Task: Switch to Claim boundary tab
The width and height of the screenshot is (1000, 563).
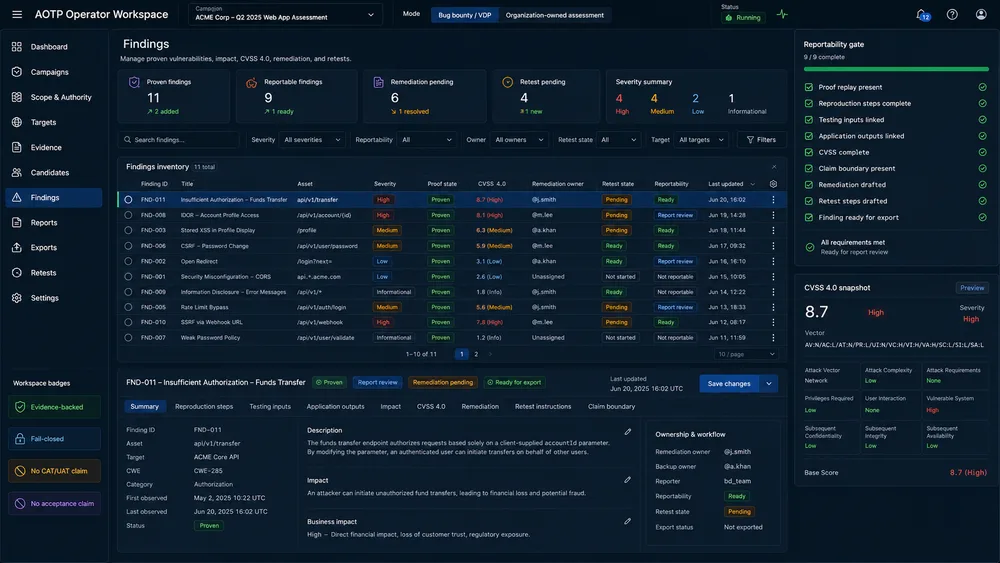Action: 612,406
